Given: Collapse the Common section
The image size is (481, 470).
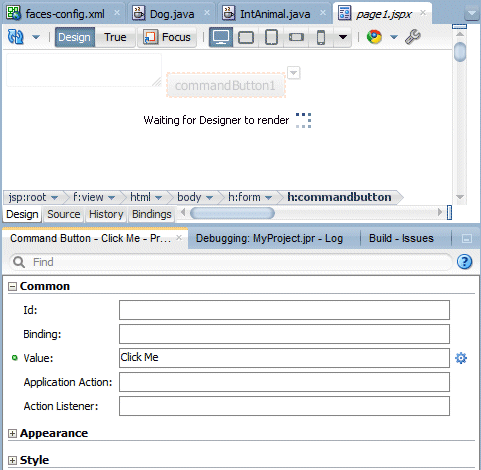Looking at the screenshot, I should coord(12,287).
